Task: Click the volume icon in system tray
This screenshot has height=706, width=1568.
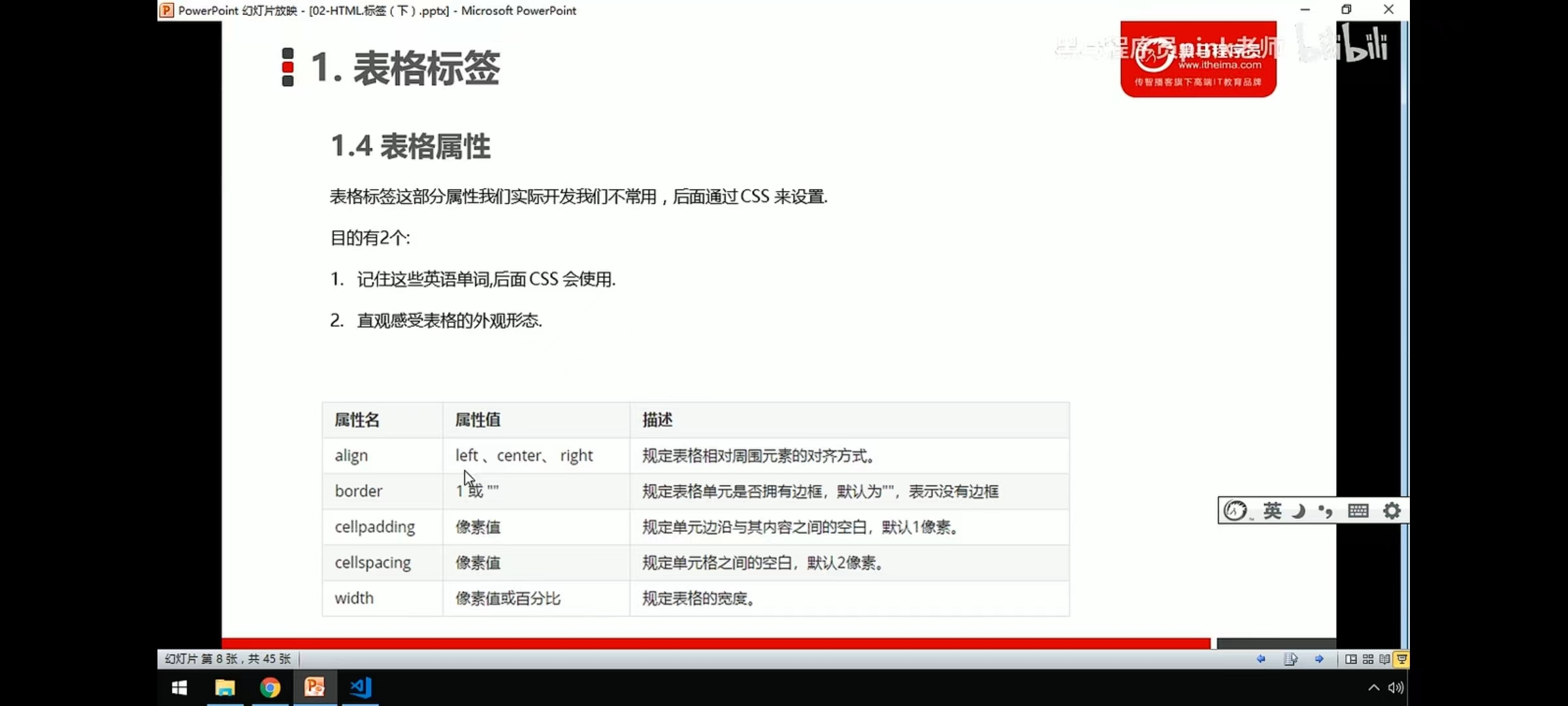Action: click(x=1396, y=687)
